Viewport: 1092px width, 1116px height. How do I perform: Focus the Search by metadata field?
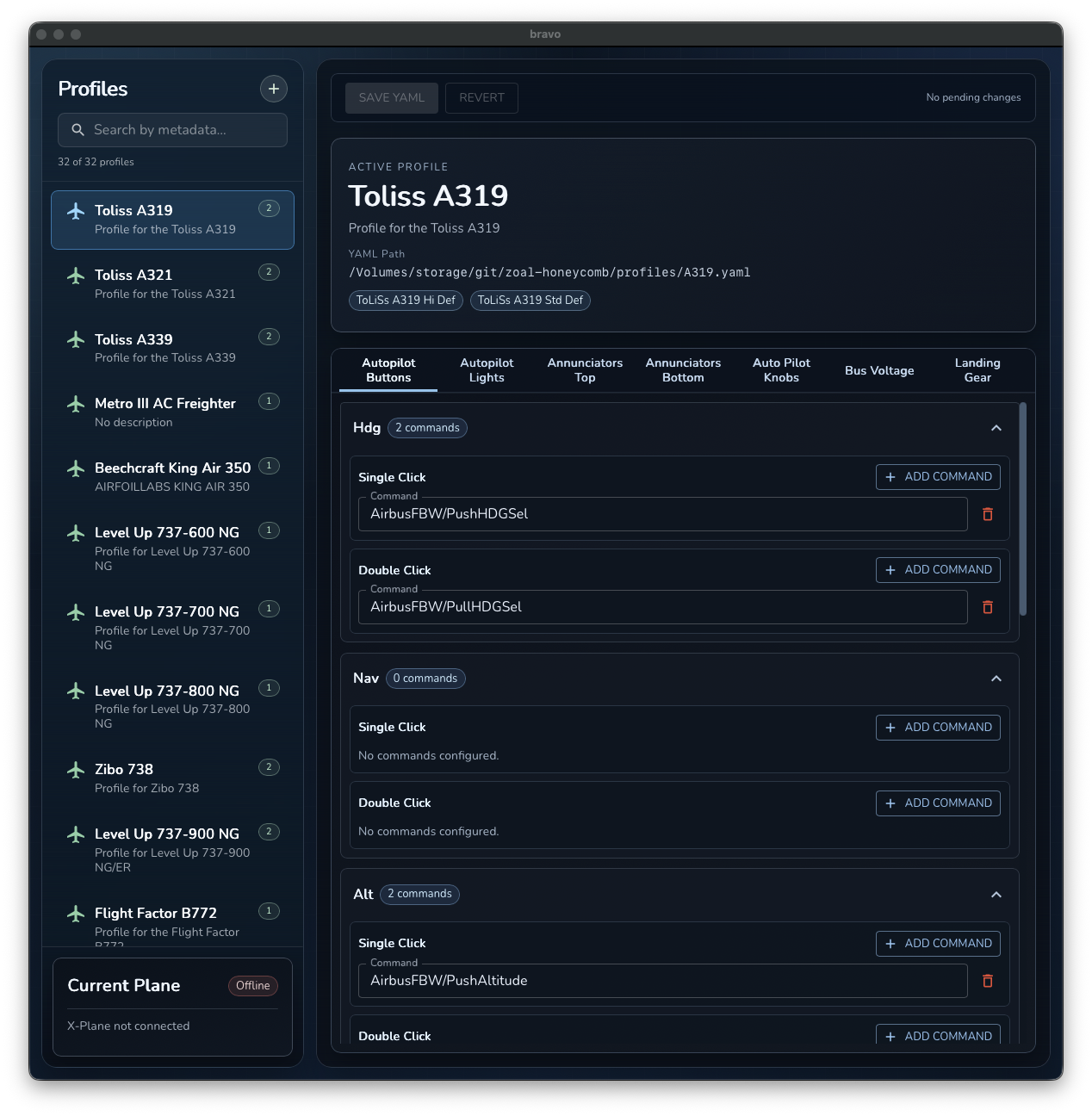185,130
